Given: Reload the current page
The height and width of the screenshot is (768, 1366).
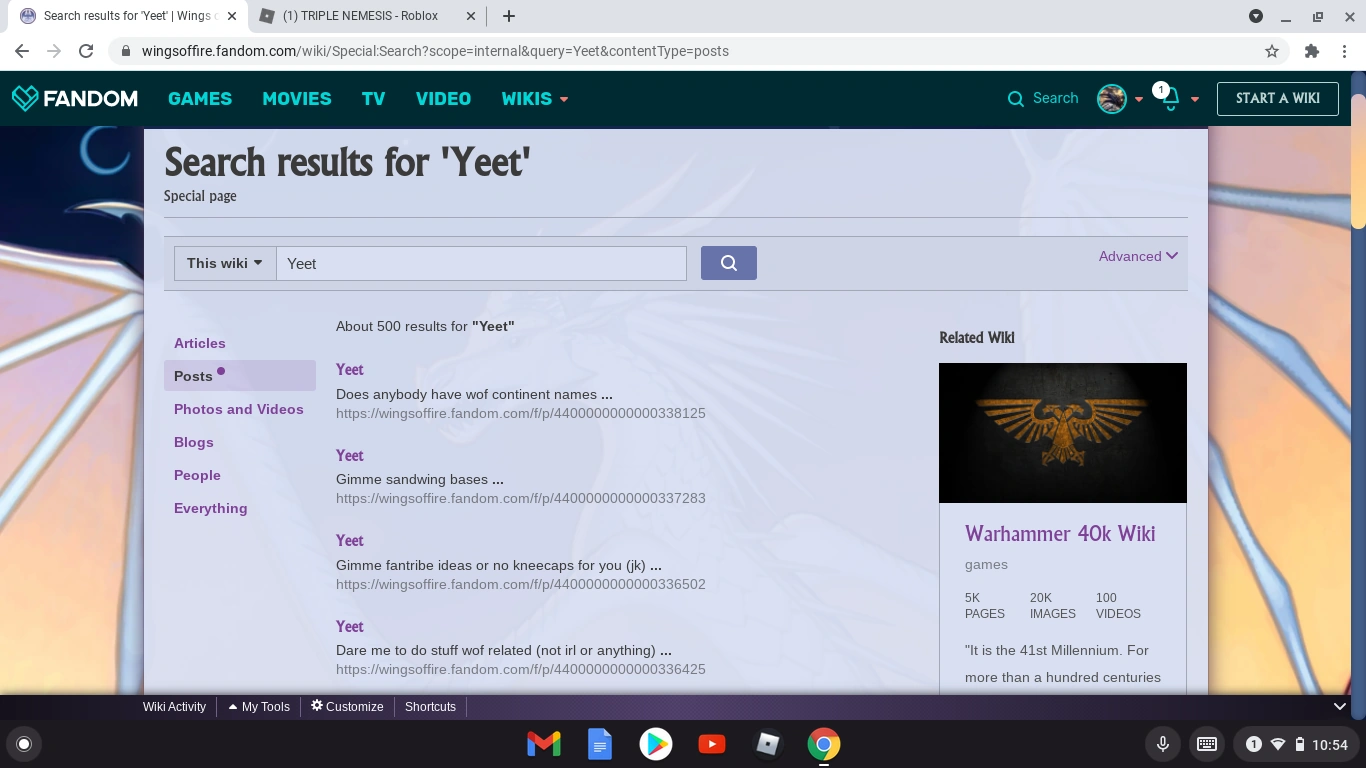Looking at the screenshot, I should pos(85,50).
